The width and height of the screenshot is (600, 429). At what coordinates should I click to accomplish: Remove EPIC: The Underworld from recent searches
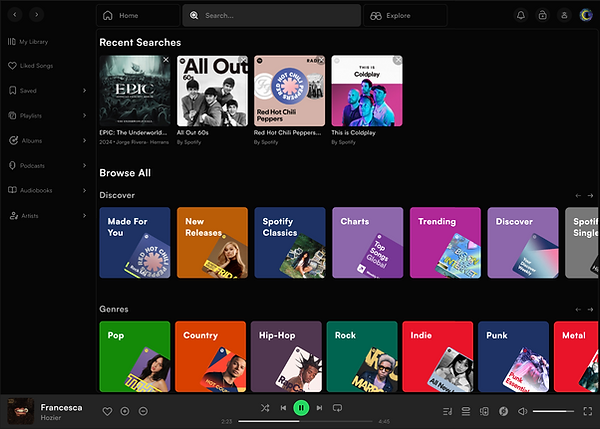click(166, 60)
